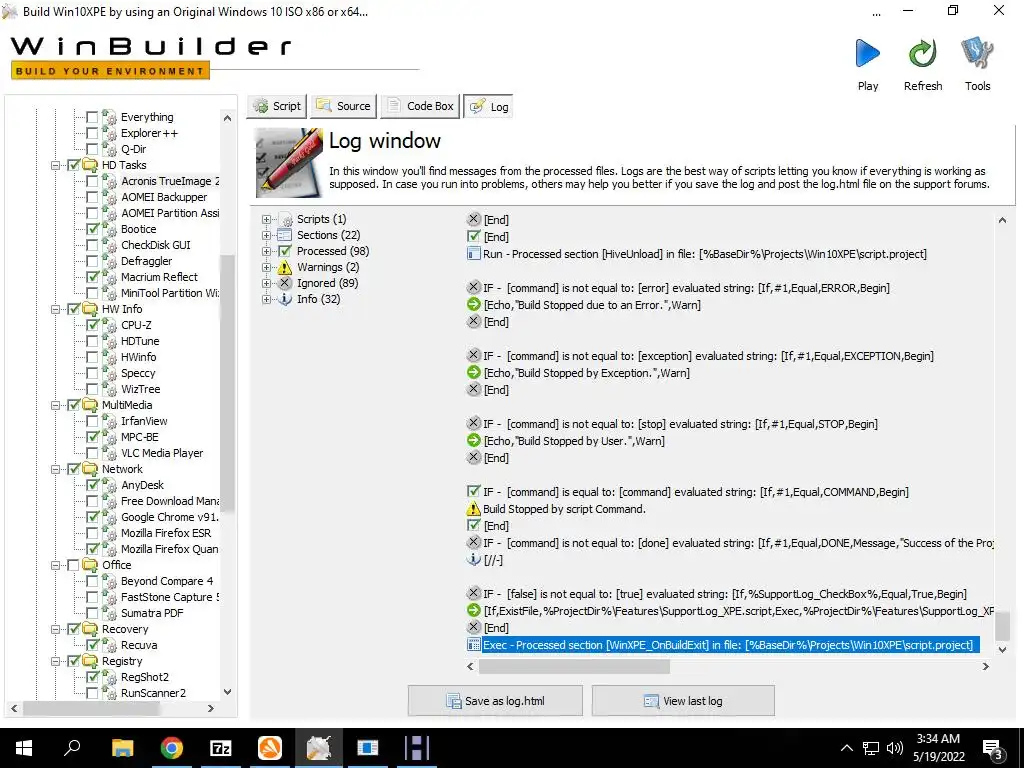Collapse the HW Info tree node
The height and width of the screenshot is (768, 1024).
click(56, 309)
